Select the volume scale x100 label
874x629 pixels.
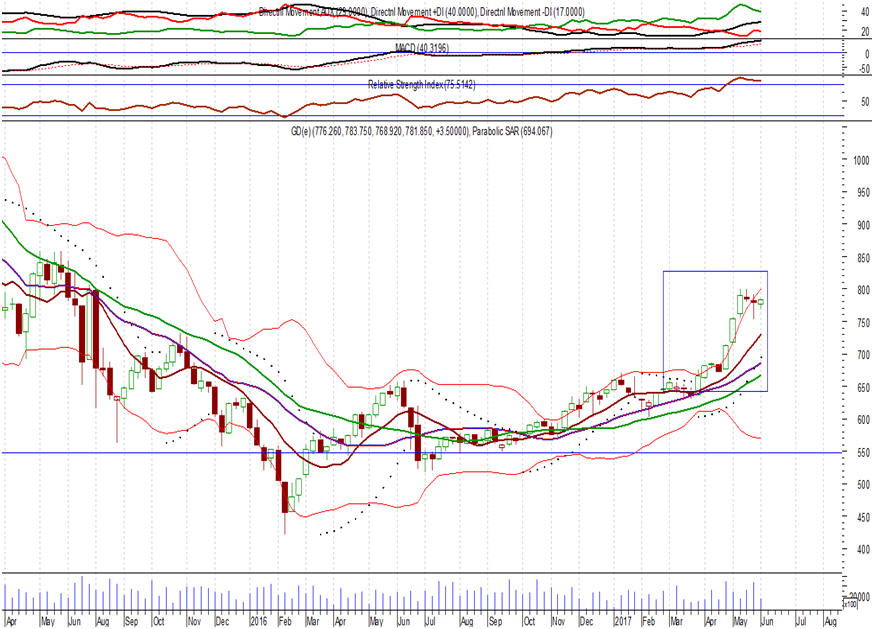click(x=850, y=604)
